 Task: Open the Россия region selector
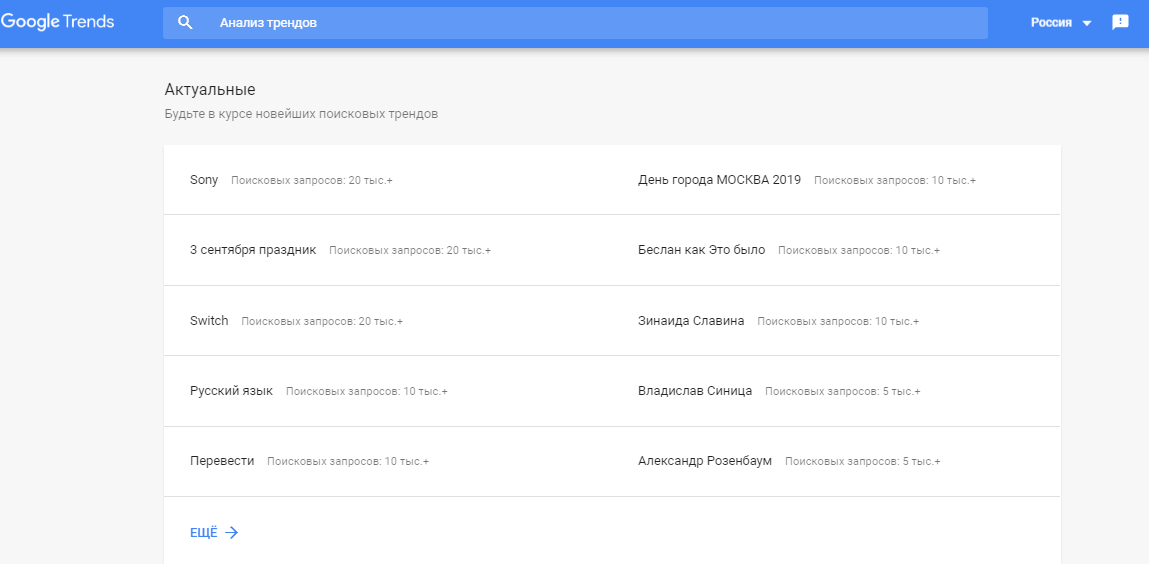tap(1051, 22)
